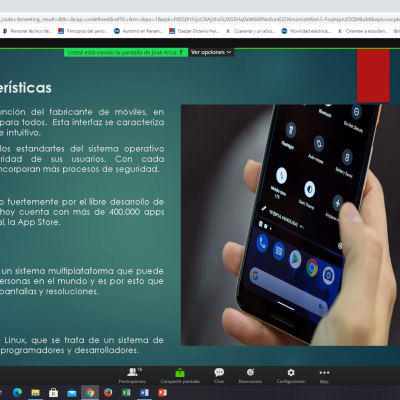Viewport: 400px width, 400px height.
Task: Click the 'la App Store.' text line
Action: [x=34, y=222]
